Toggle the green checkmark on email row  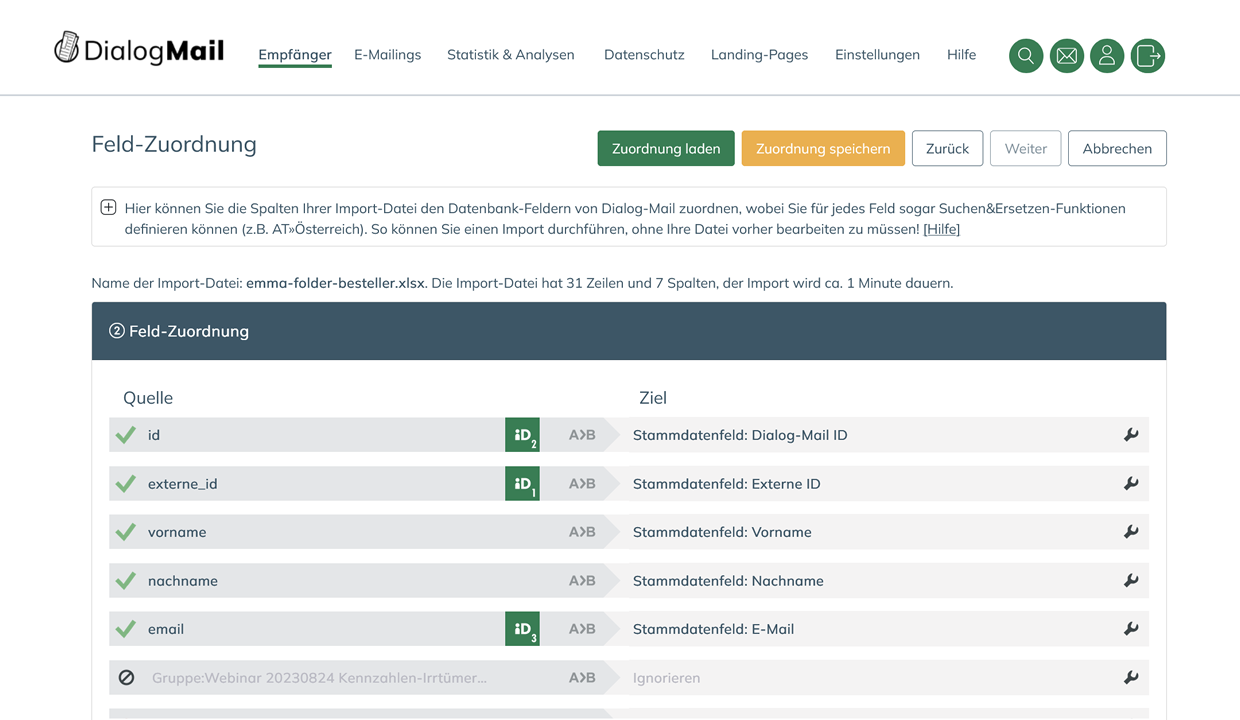coord(126,629)
